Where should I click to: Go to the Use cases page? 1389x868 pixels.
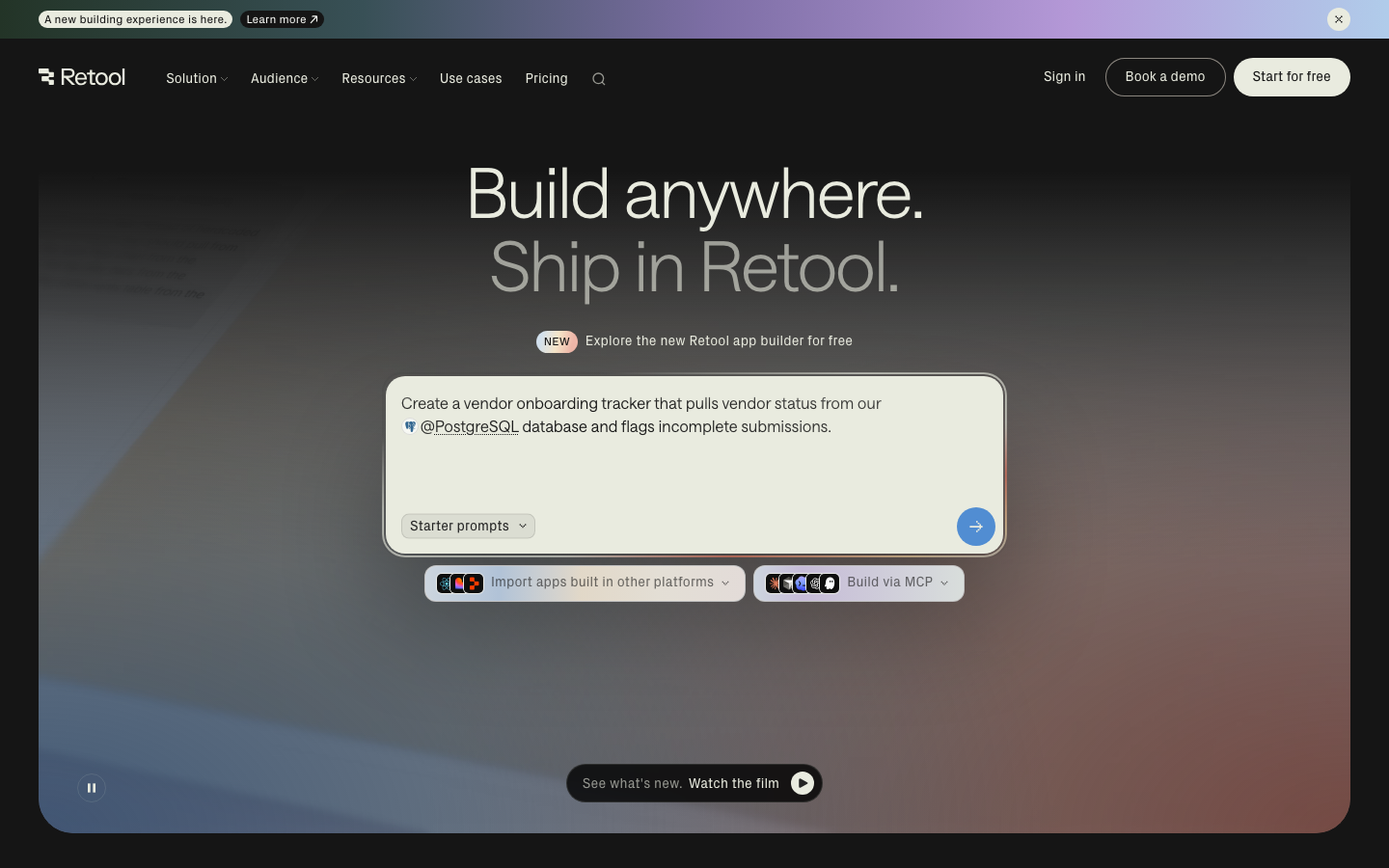471,79
